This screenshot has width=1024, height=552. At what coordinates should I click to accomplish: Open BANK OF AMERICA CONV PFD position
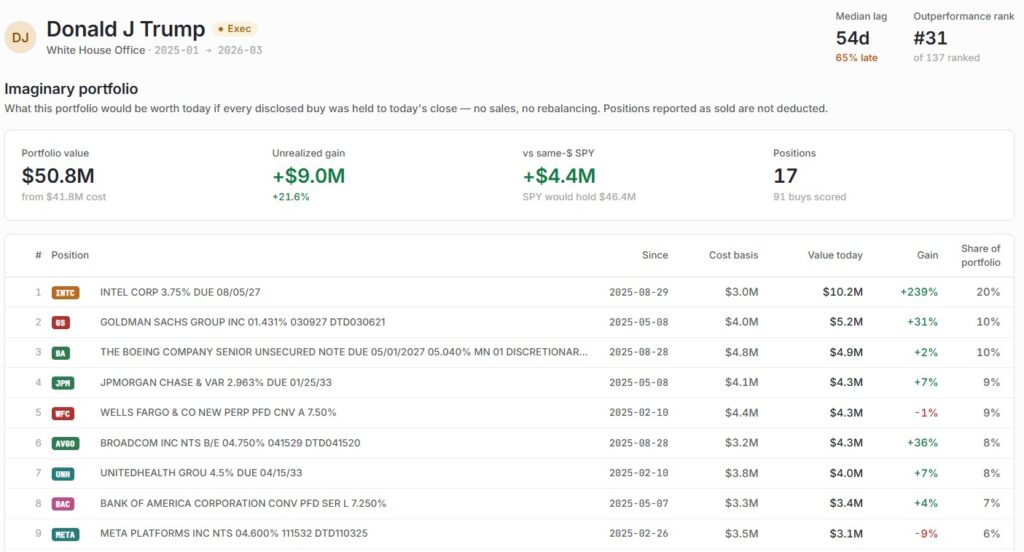(509, 503)
